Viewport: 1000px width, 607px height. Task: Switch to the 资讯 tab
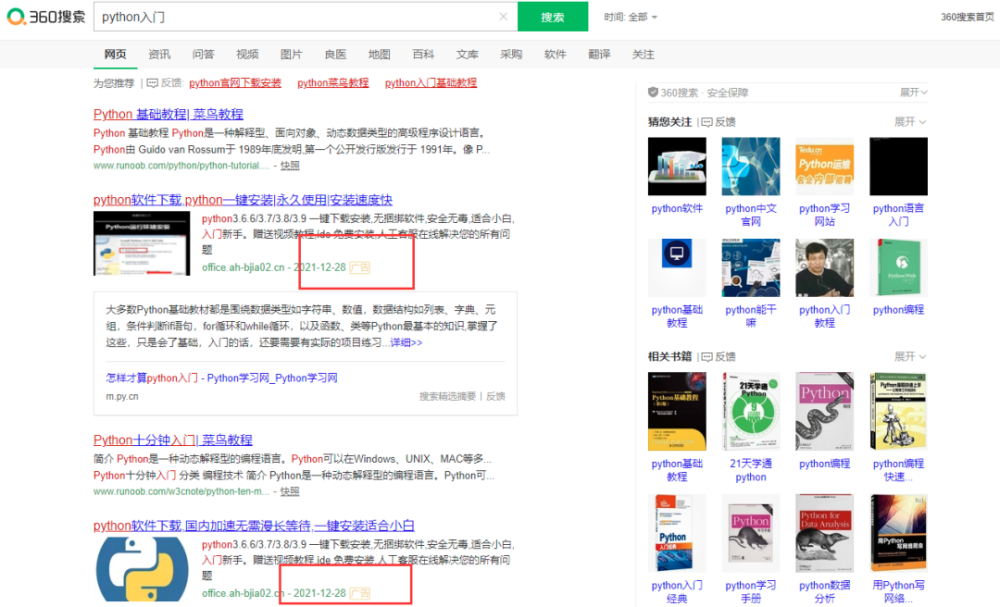pyautogui.click(x=159, y=55)
